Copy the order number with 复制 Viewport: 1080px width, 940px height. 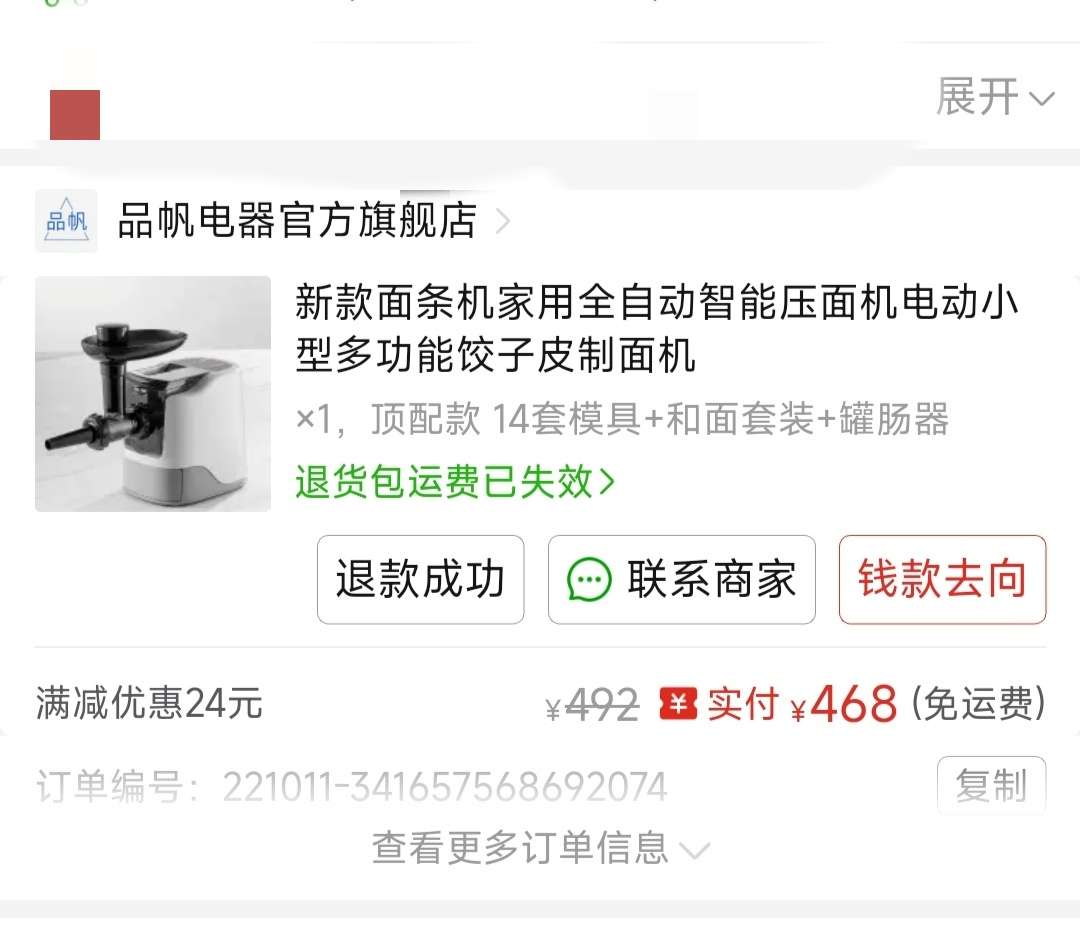991,785
